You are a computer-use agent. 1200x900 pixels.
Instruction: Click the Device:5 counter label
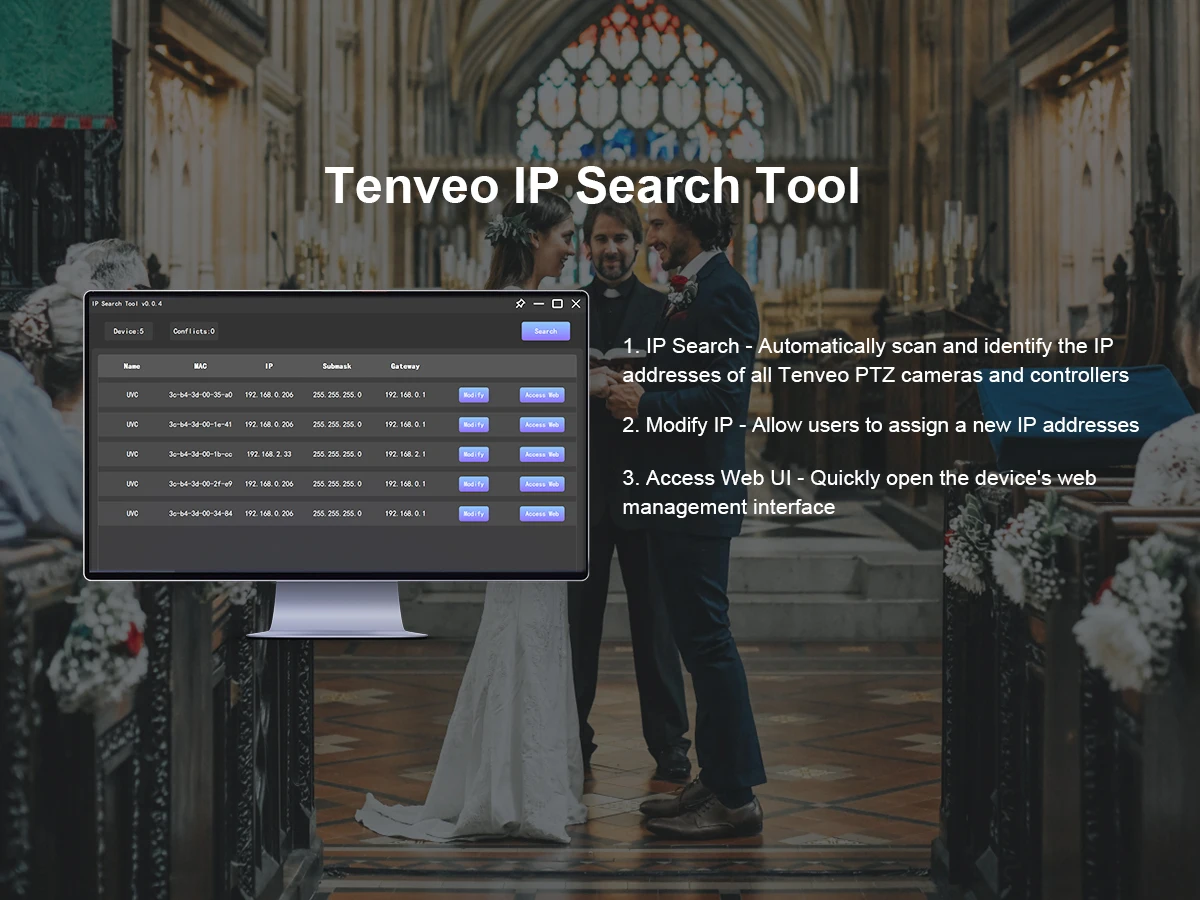pyautogui.click(x=128, y=331)
